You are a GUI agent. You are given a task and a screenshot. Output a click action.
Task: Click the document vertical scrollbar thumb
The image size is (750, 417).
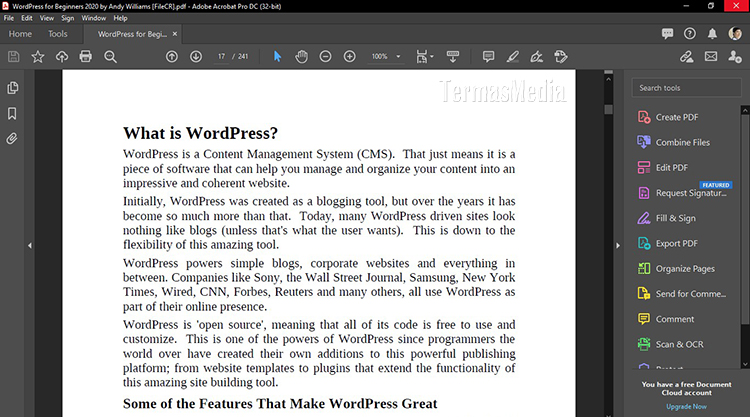(608, 110)
